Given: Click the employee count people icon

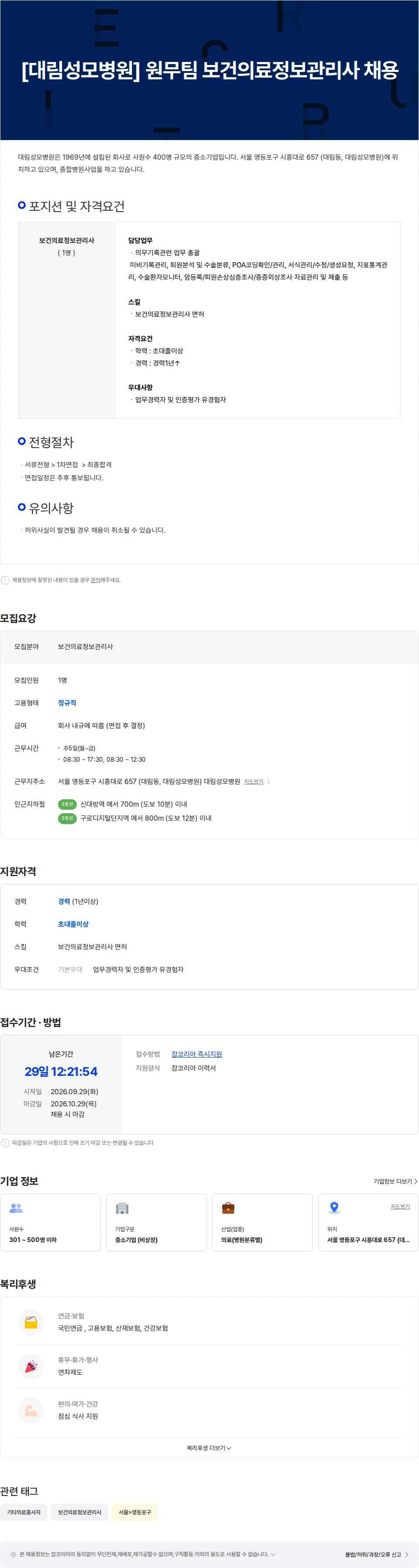Looking at the screenshot, I should (17, 1208).
